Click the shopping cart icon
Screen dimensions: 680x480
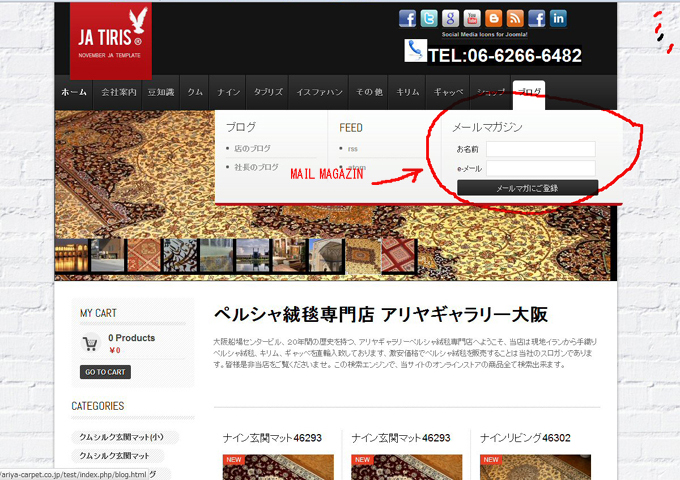click(90, 344)
